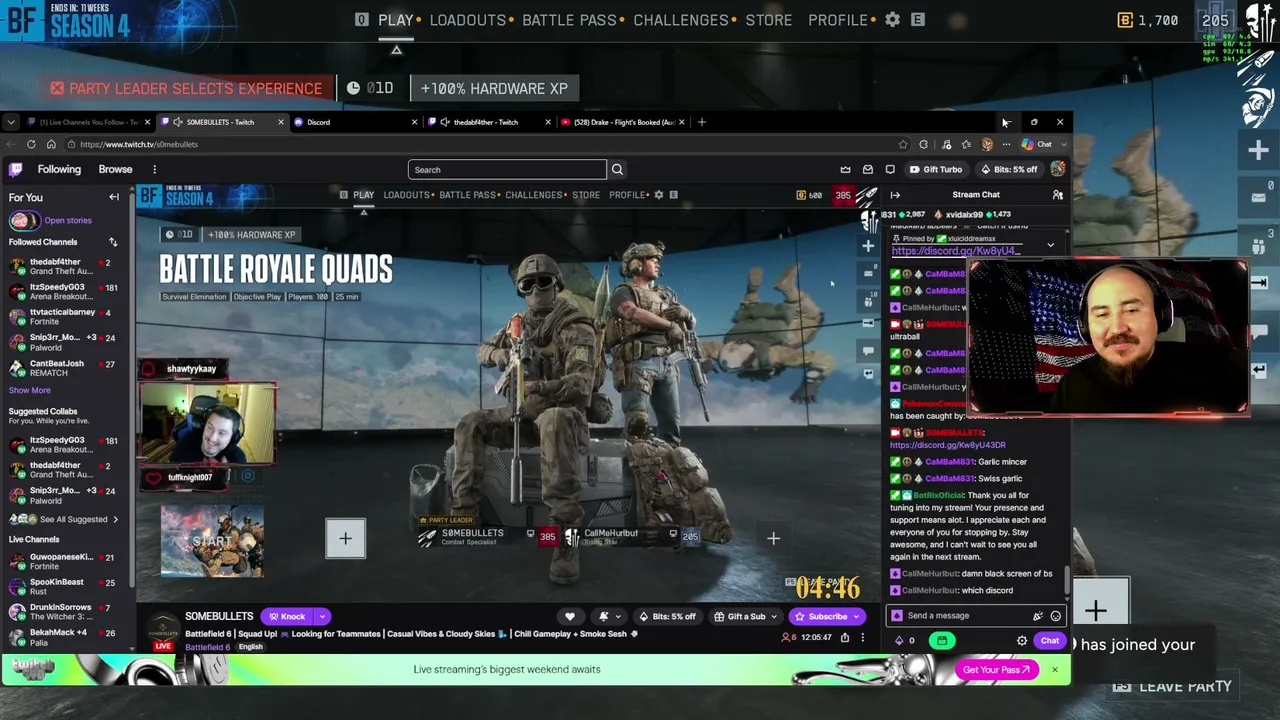The image size is (1280, 720).
Task: Reload the browser page
Action: (x=31, y=144)
